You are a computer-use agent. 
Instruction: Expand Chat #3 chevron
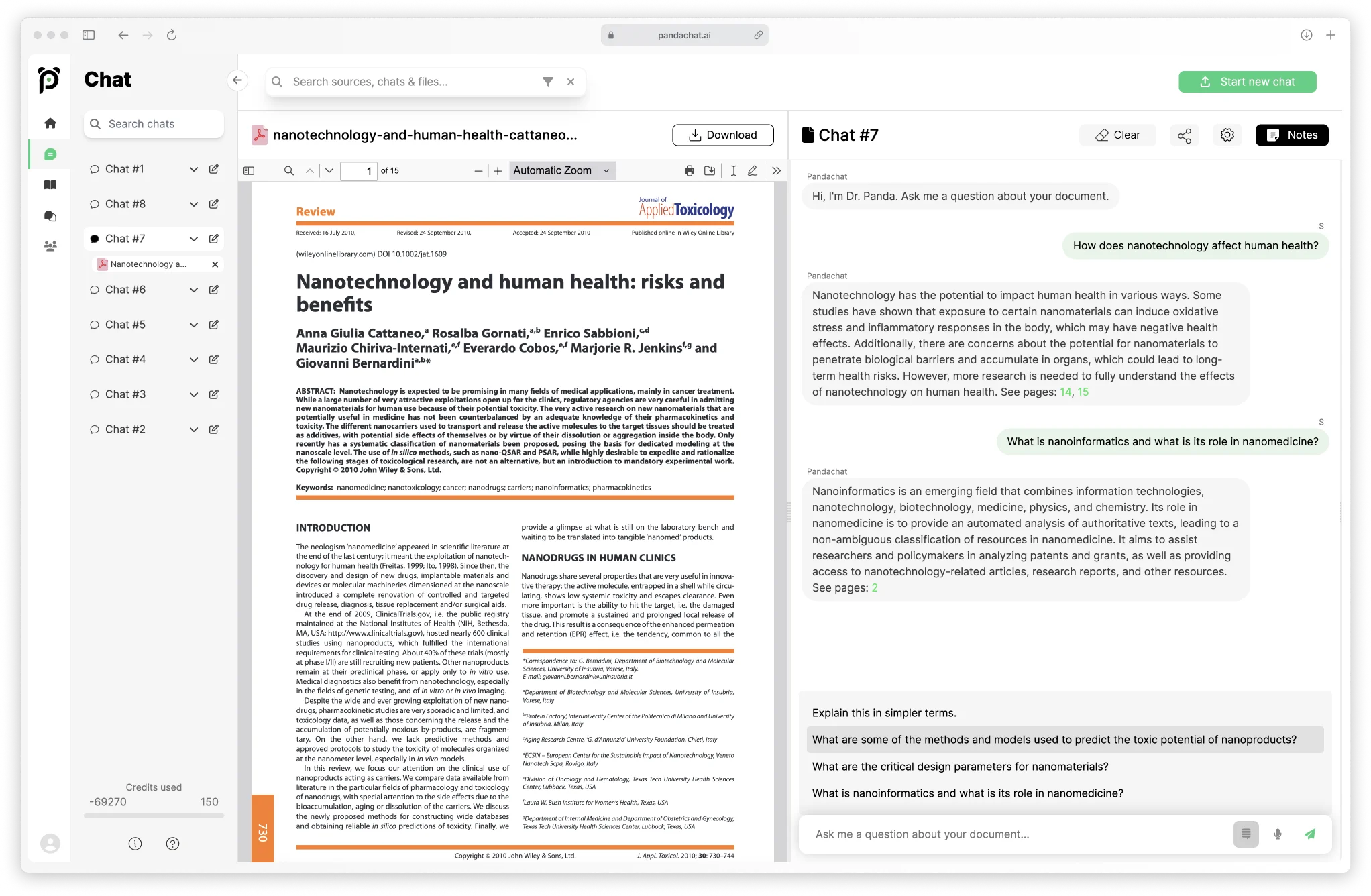(x=194, y=394)
